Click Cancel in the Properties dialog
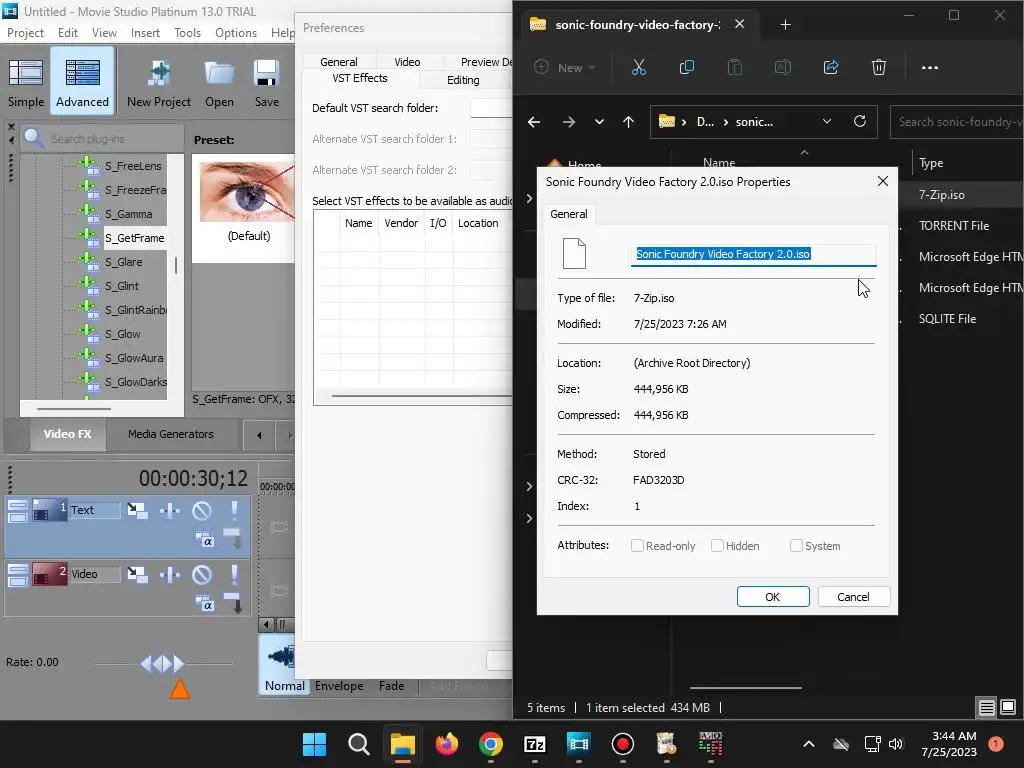This screenshot has width=1024, height=768. click(853, 596)
